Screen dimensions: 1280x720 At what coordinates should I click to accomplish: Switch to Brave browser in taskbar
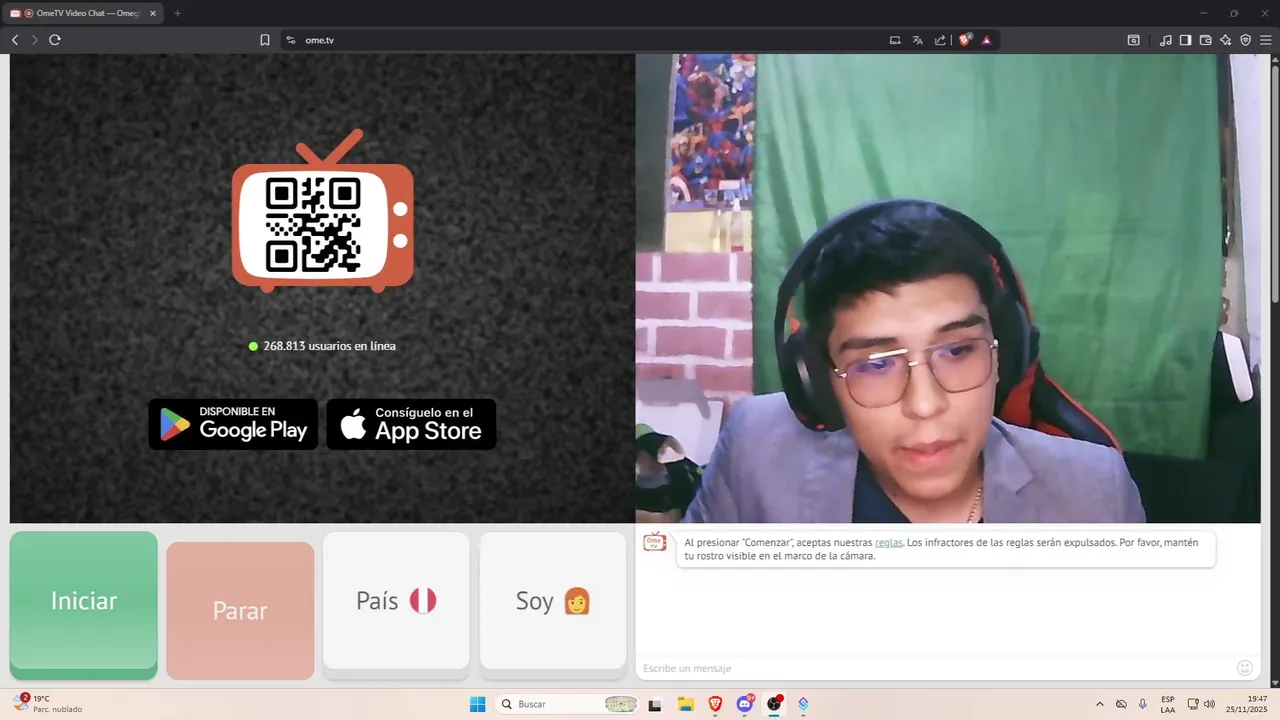click(715, 704)
